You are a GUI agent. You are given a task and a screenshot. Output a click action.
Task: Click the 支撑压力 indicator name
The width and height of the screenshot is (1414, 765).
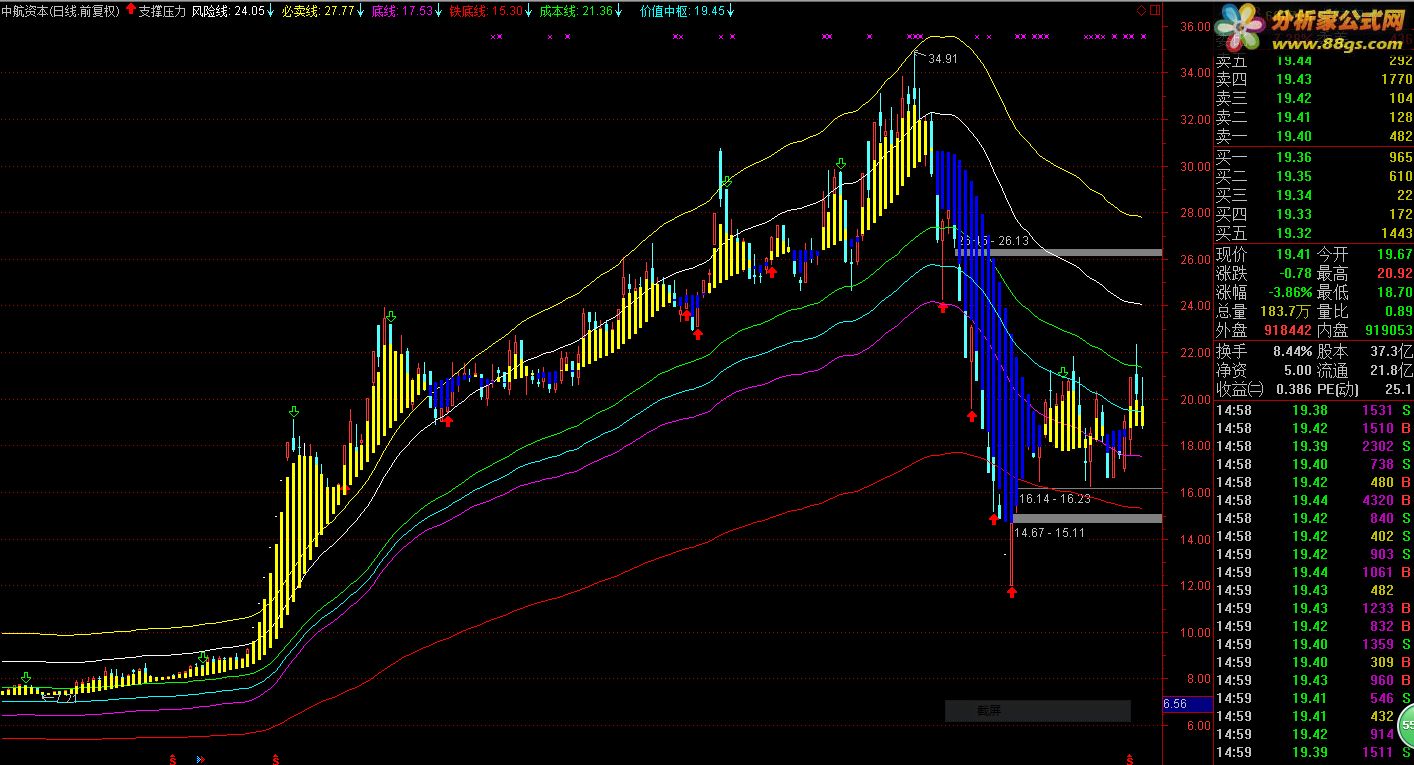point(162,11)
